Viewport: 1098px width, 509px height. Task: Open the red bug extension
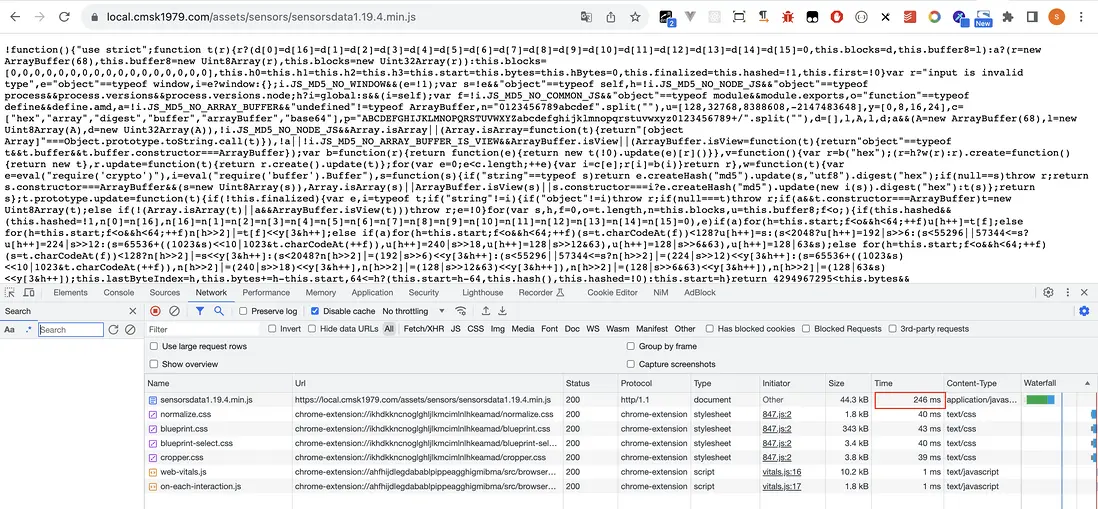788,16
